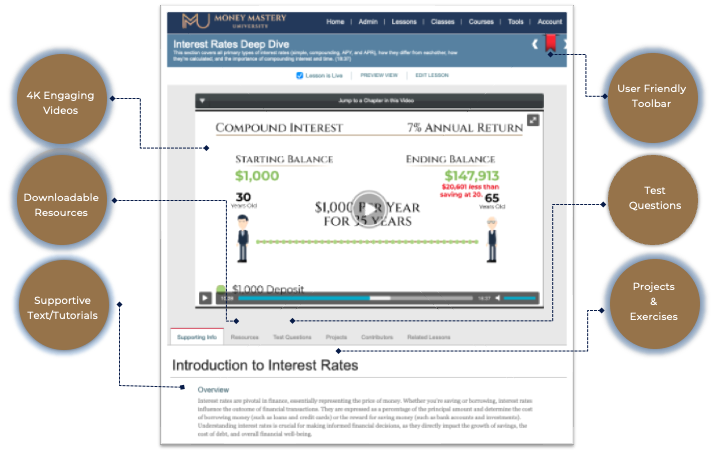Toggle the Lesson is Live checkbox
Image resolution: width=717 pixels, height=453 pixels.
point(300,75)
